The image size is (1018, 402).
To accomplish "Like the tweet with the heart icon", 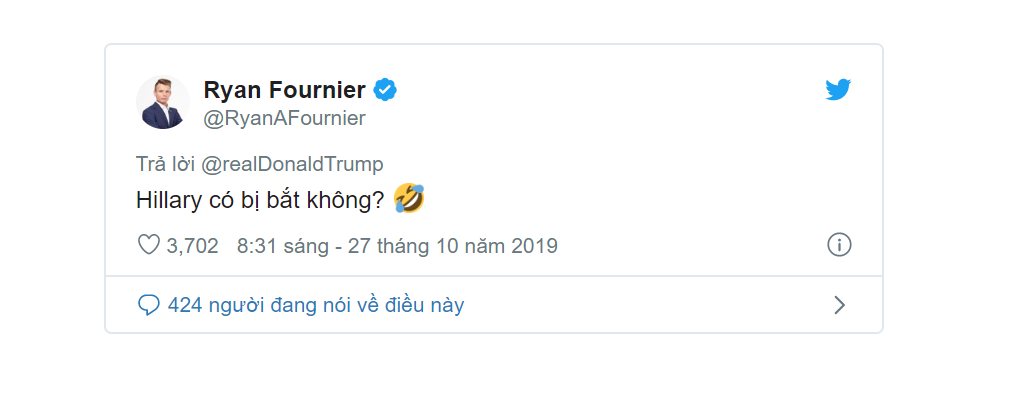I will click(148, 245).
